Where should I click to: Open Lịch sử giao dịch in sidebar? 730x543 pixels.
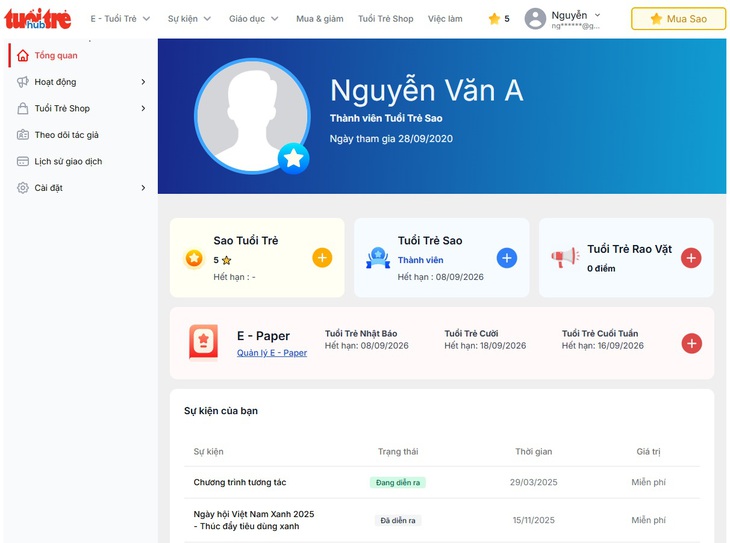point(68,161)
